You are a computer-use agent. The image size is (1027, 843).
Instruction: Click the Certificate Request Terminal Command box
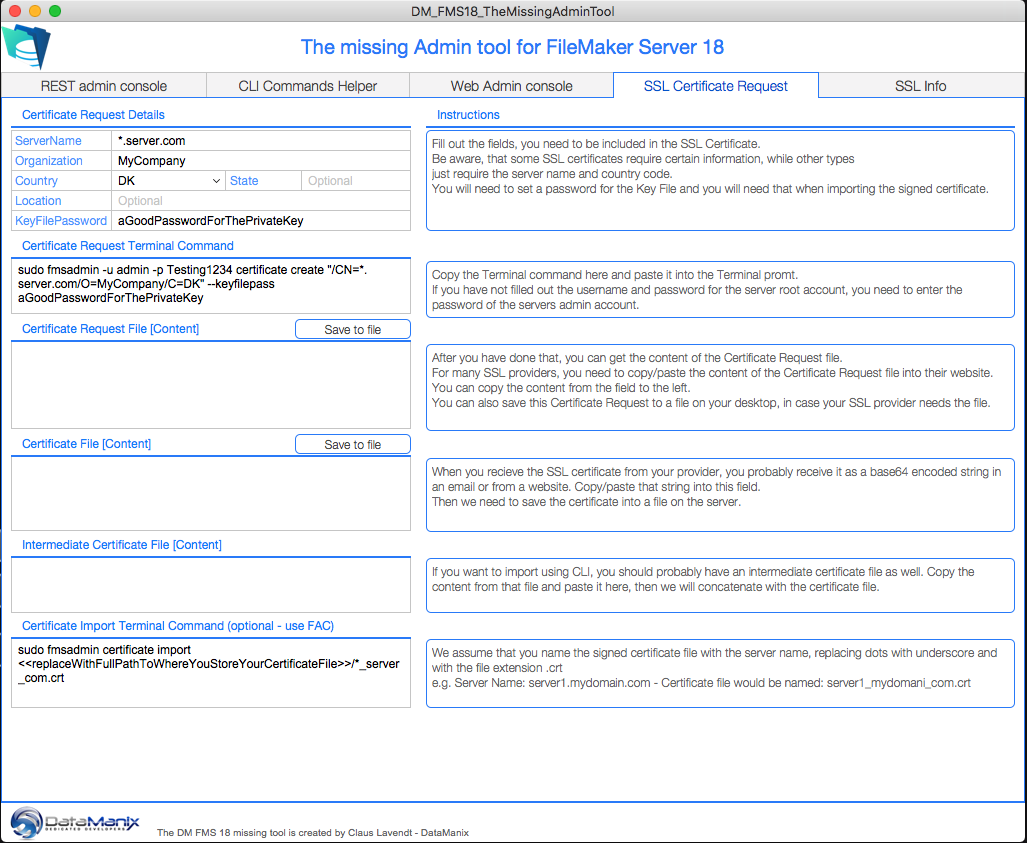click(211, 286)
